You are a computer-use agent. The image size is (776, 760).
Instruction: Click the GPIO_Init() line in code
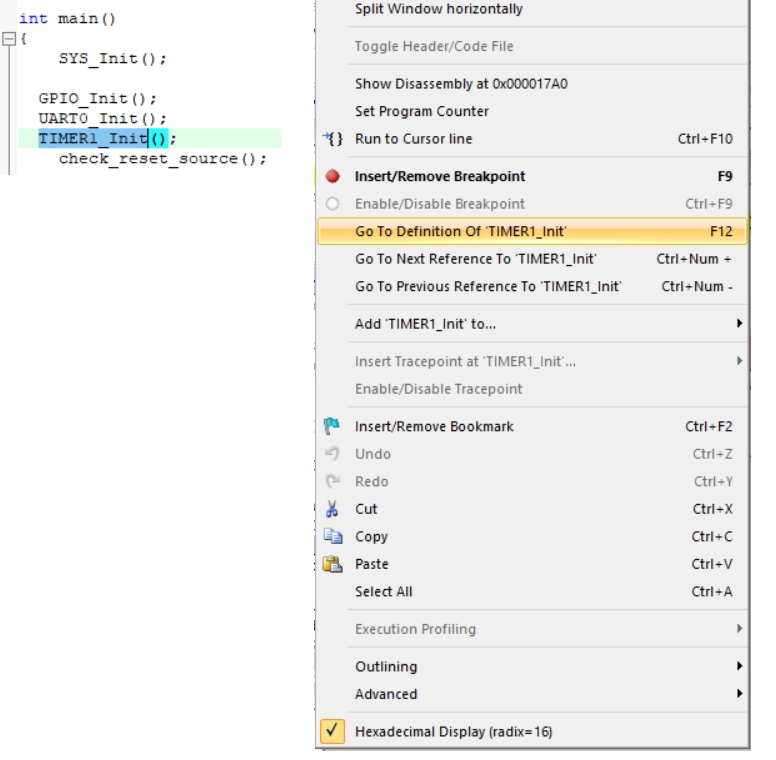pos(97,98)
